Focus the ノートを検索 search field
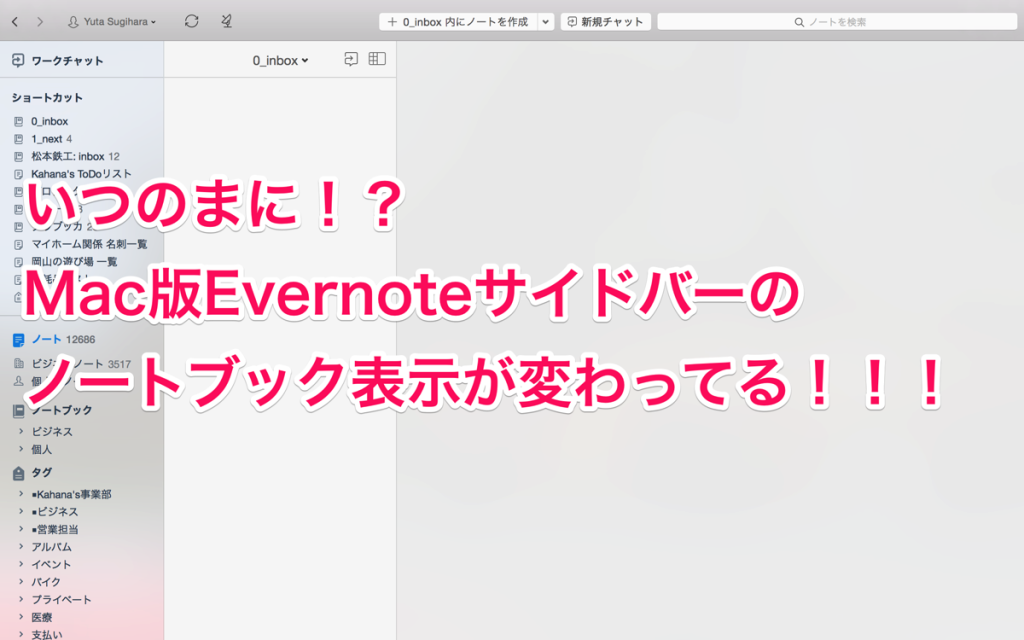The height and width of the screenshot is (640, 1024). 837,22
